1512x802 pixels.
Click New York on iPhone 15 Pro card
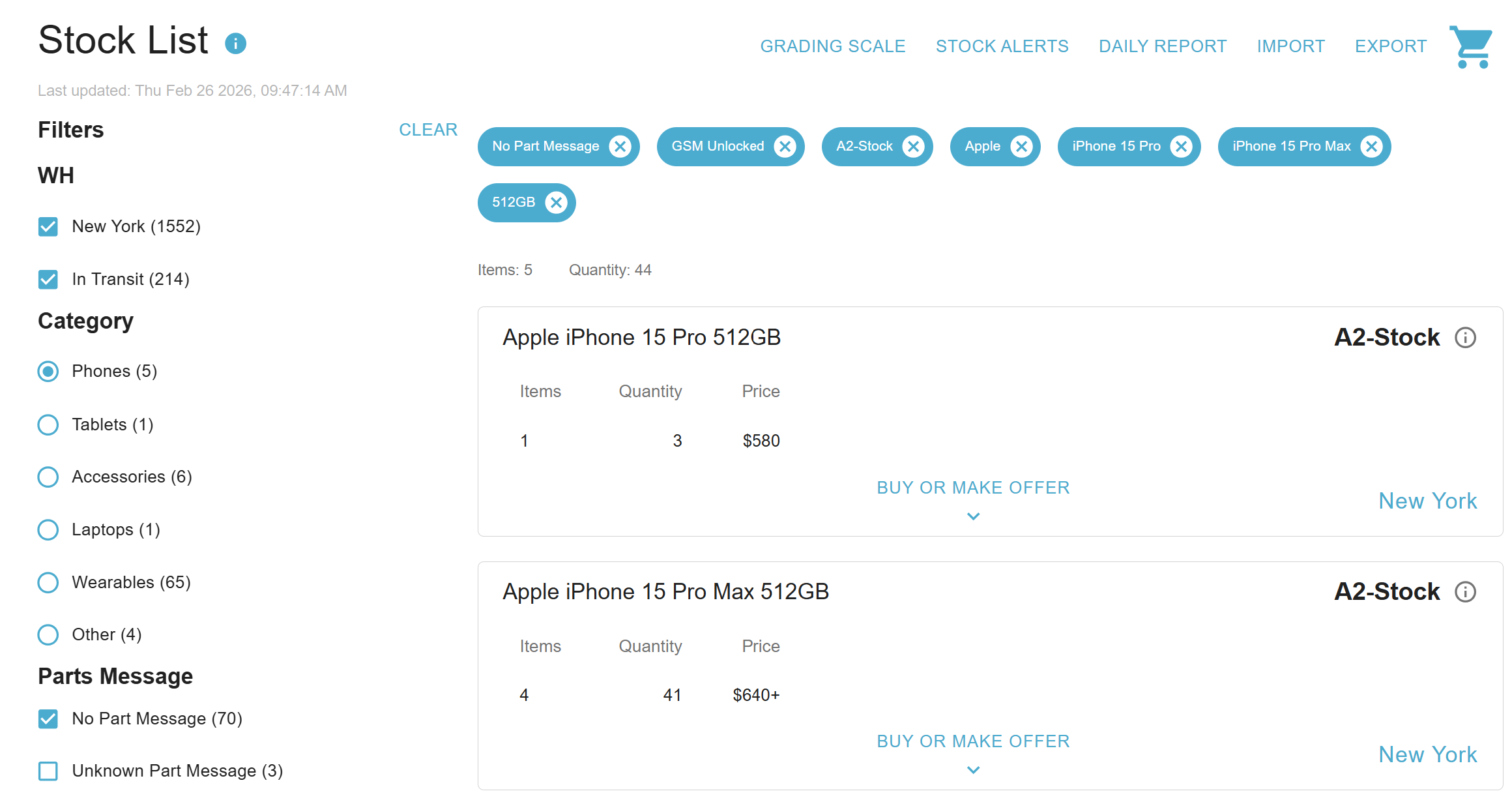[1428, 501]
